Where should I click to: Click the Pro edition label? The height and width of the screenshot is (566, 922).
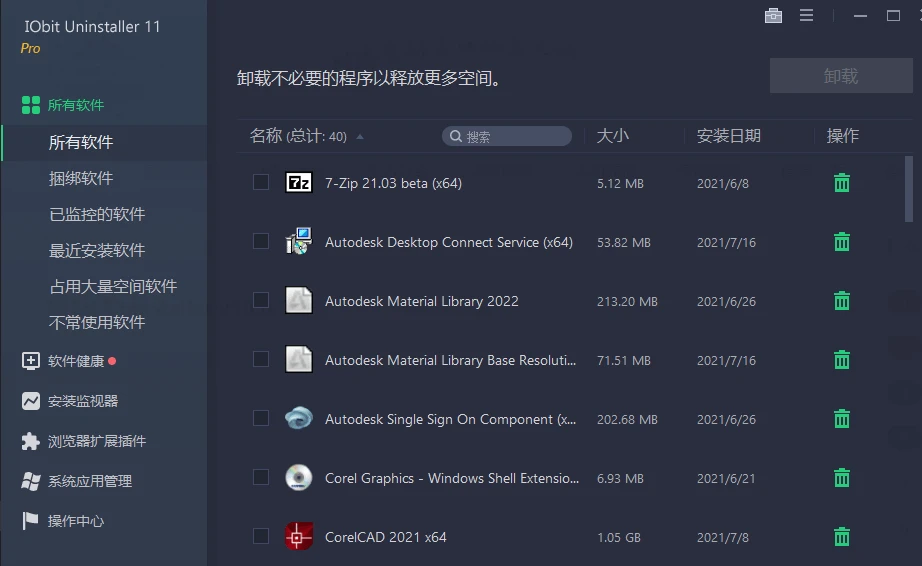tap(31, 49)
